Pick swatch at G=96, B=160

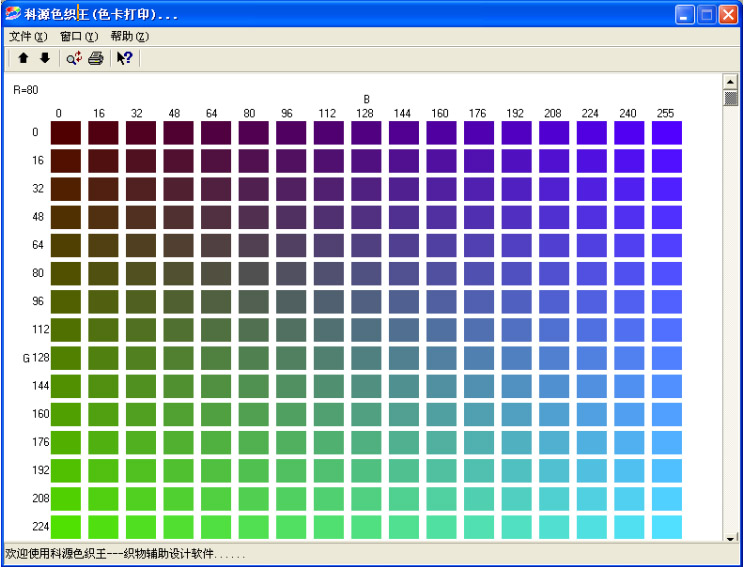pos(441,302)
